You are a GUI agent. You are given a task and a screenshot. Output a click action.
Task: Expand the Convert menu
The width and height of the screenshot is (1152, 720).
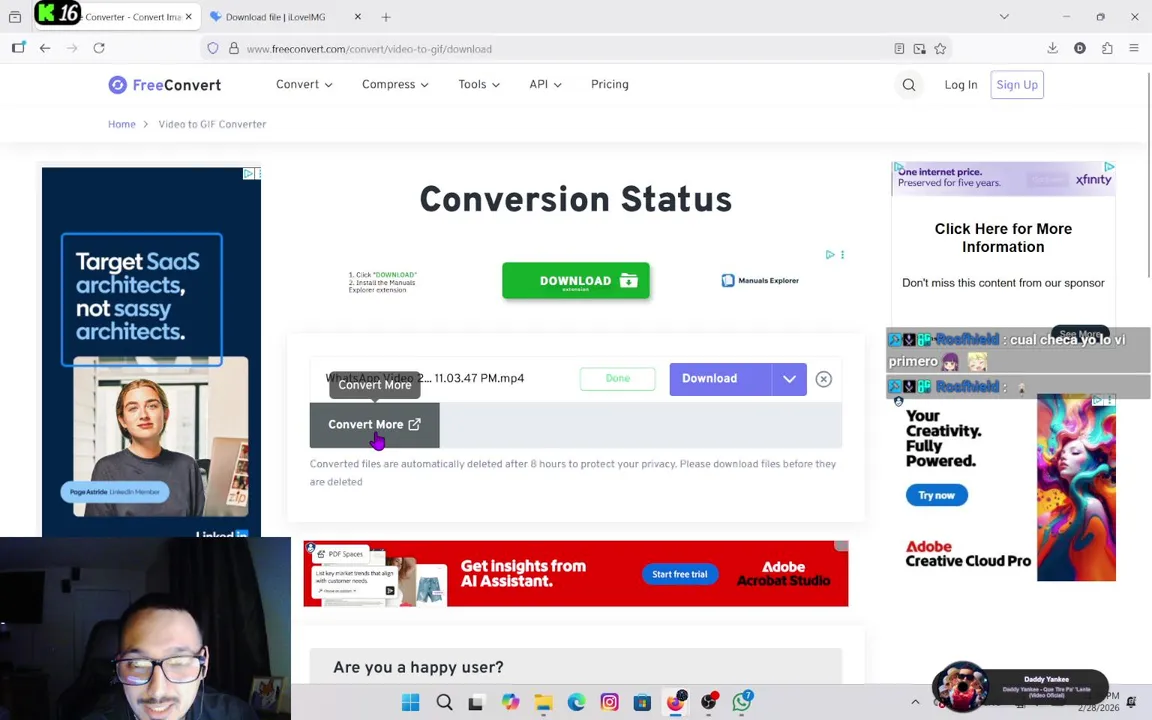tap(304, 84)
